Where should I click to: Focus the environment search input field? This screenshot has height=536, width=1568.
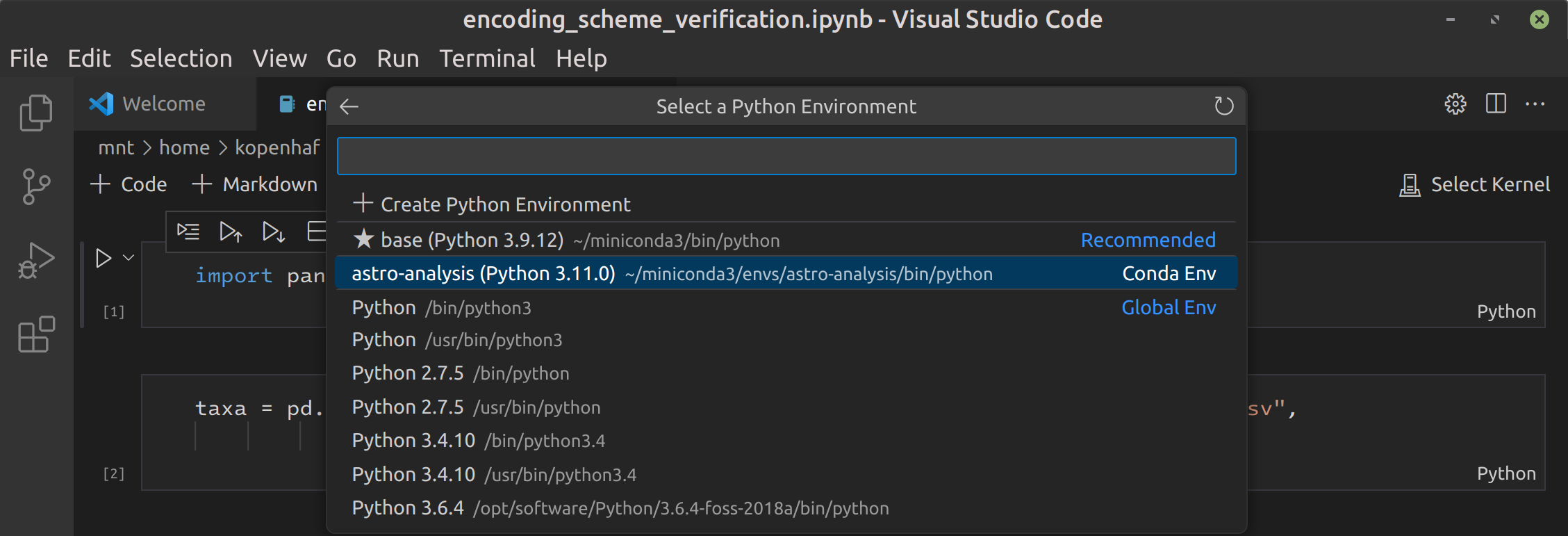click(x=786, y=156)
